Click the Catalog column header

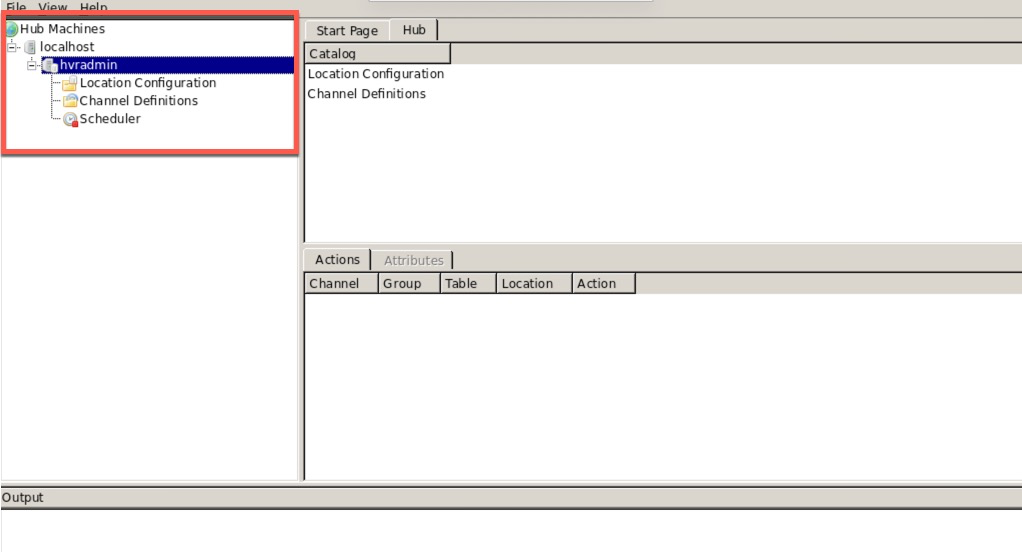(x=377, y=54)
